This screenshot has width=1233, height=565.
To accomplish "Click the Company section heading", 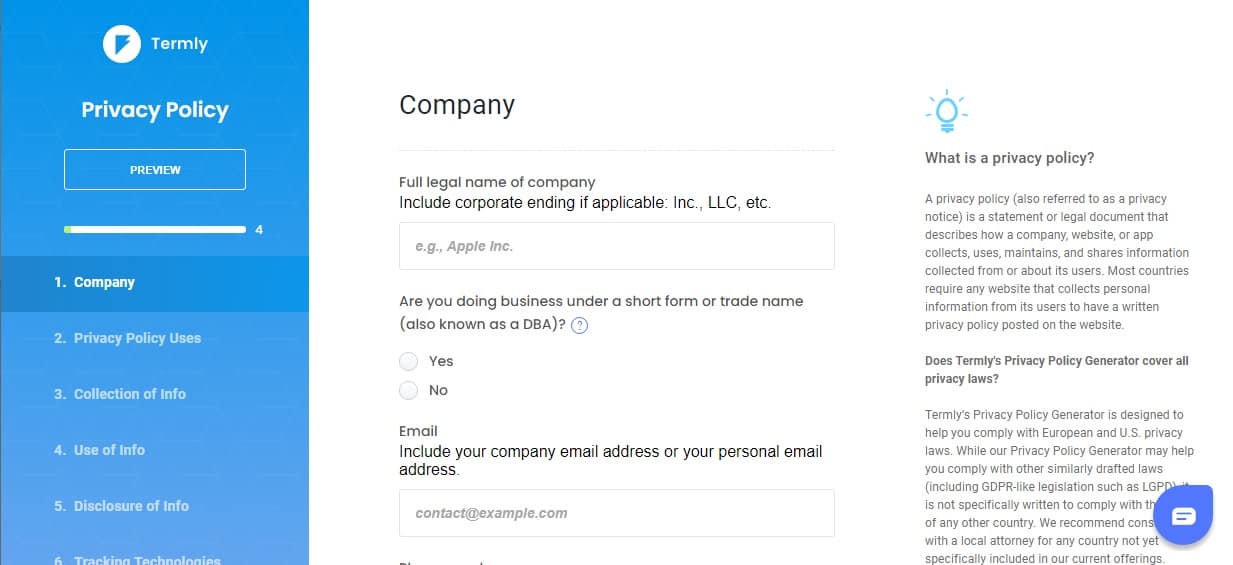I will point(457,105).
